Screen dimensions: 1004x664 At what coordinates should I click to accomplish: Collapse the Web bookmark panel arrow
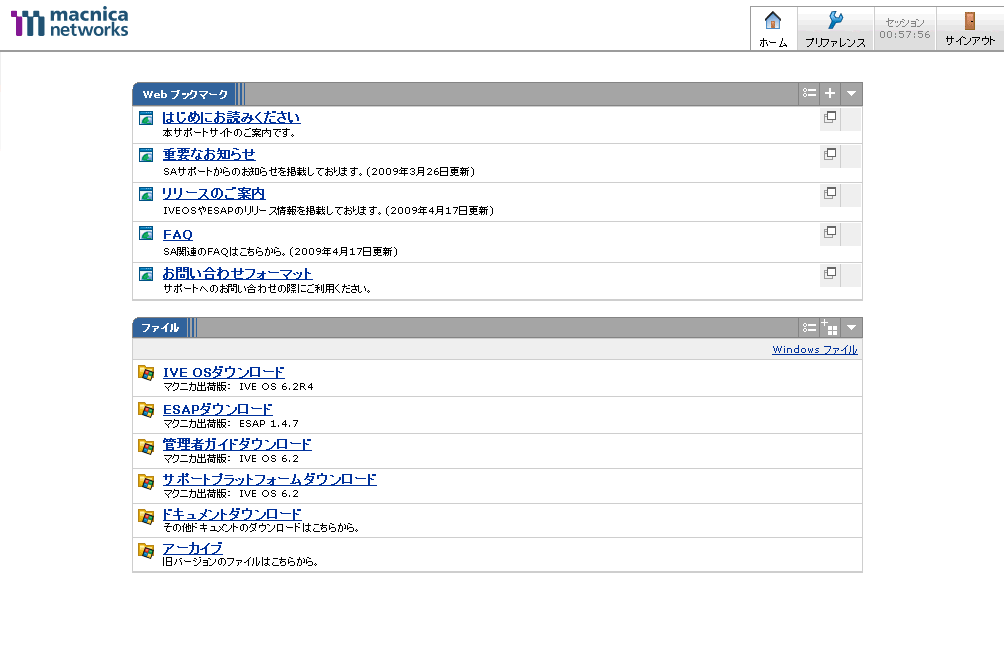click(x=851, y=94)
